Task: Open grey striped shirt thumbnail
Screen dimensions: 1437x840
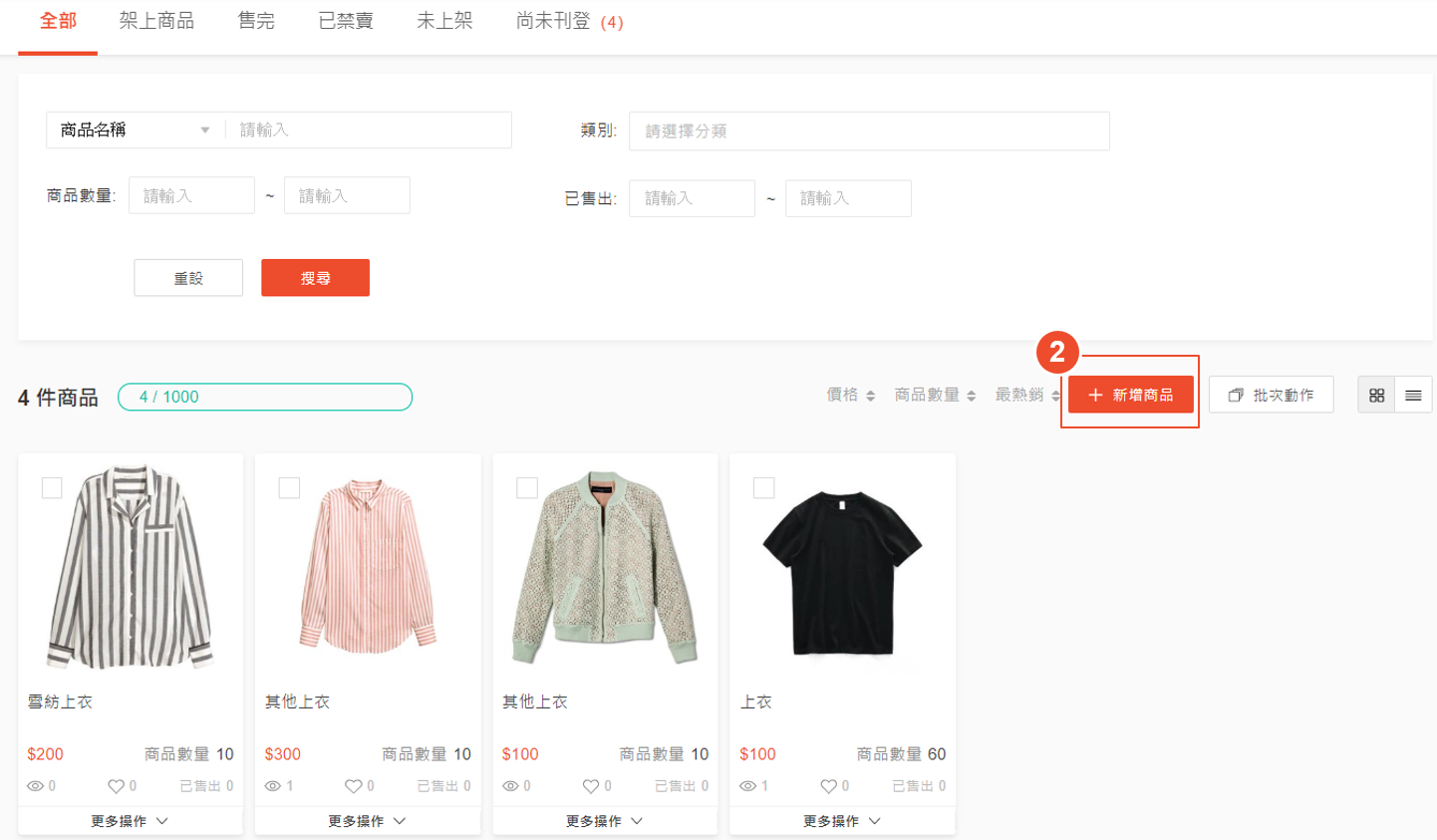Action: pos(131,566)
